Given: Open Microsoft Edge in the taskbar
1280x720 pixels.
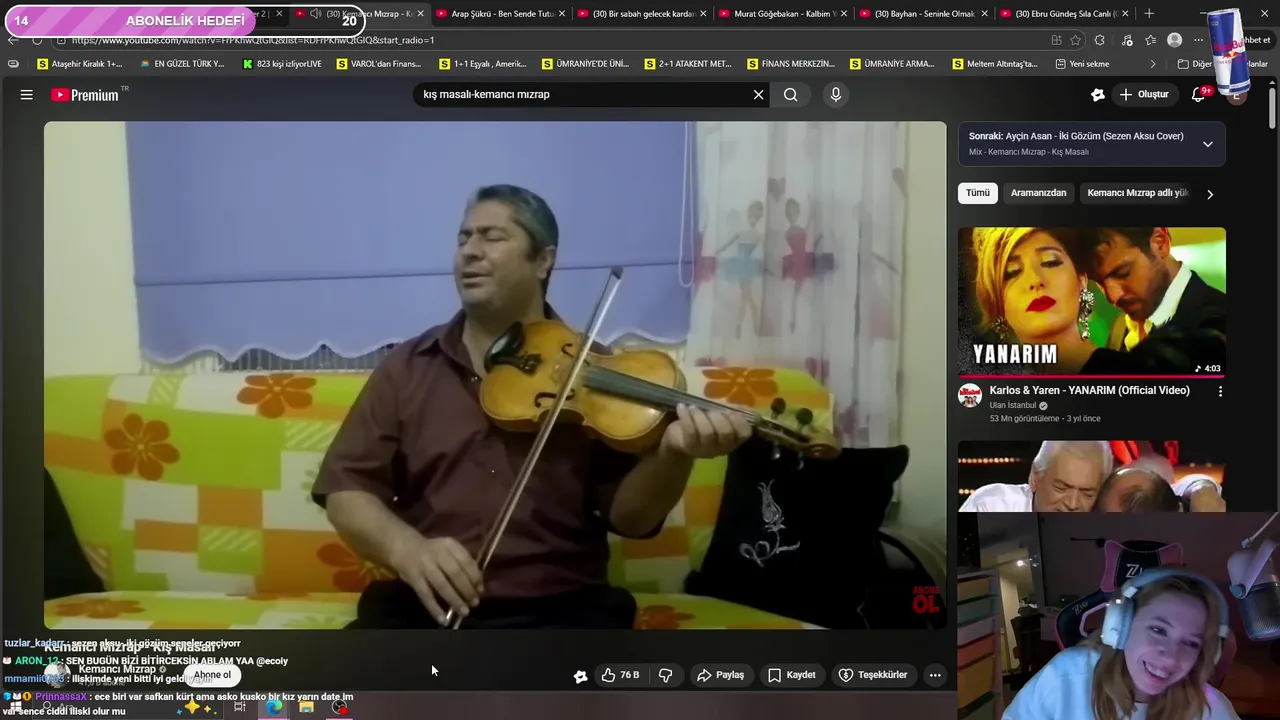Looking at the screenshot, I should pyautogui.click(x=274, y=707).
